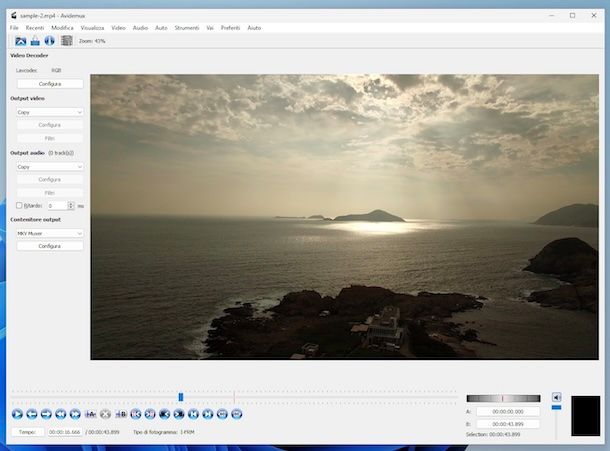Set selection marker A
The width and height of the screenshot is (610, 451).
coord(90,414)
